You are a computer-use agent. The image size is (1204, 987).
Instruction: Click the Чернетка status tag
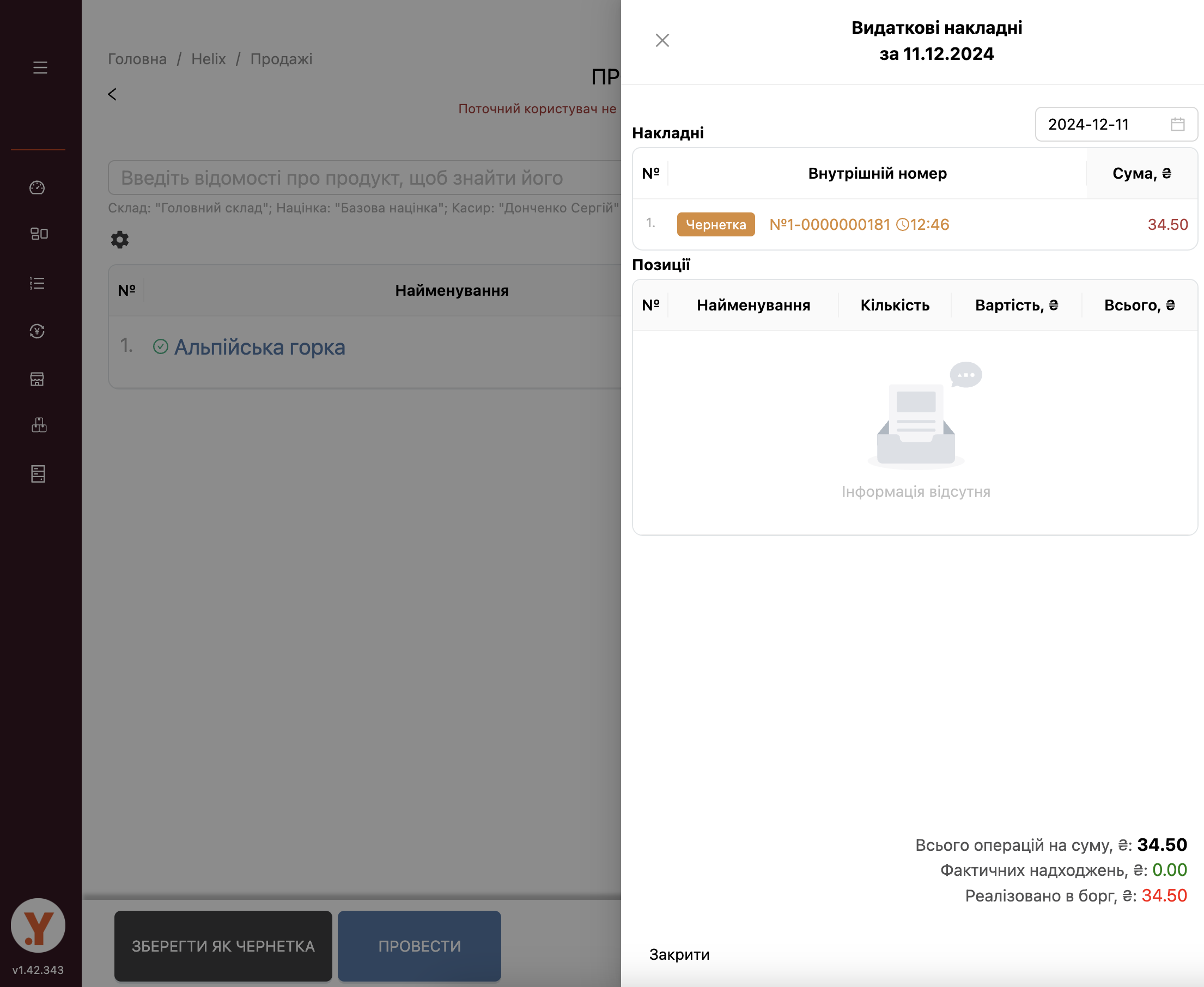715,224
